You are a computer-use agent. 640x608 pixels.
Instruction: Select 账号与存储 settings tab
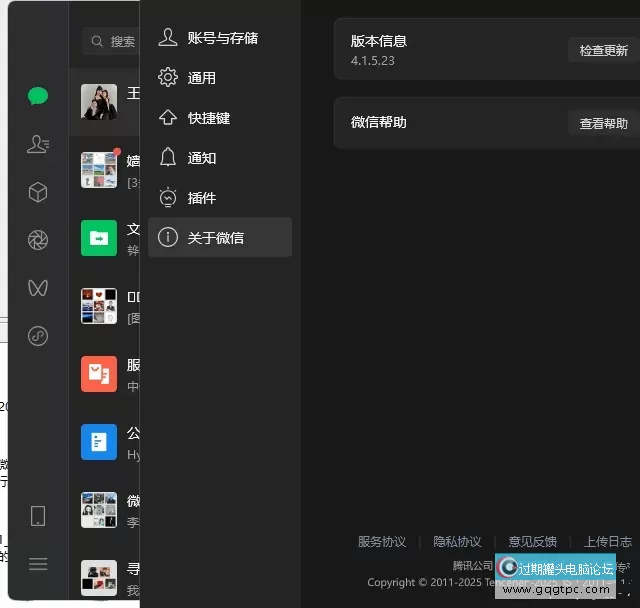(220, 38)
